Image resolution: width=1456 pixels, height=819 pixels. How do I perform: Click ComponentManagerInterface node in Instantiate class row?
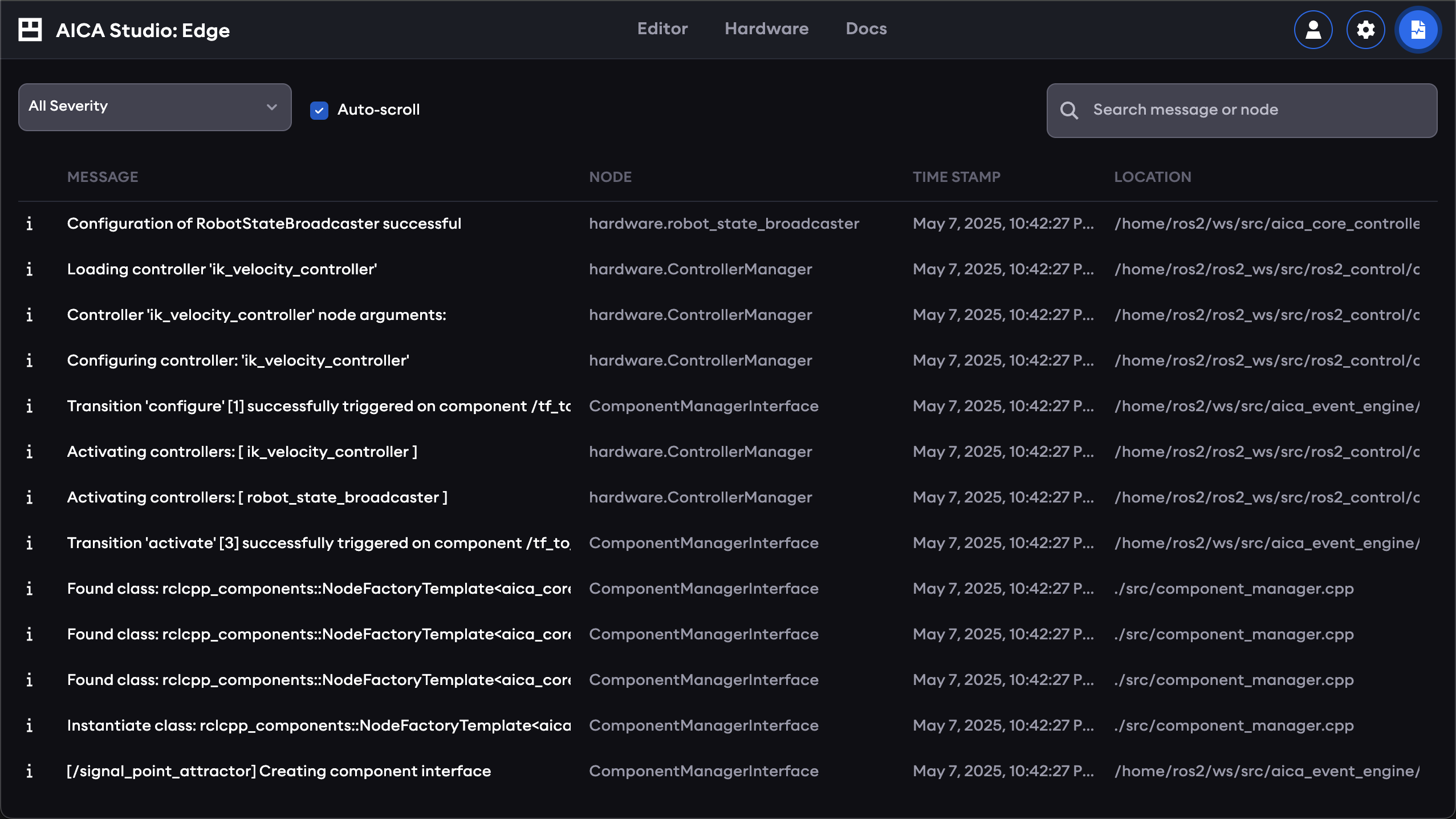click(x=704, y=725)
